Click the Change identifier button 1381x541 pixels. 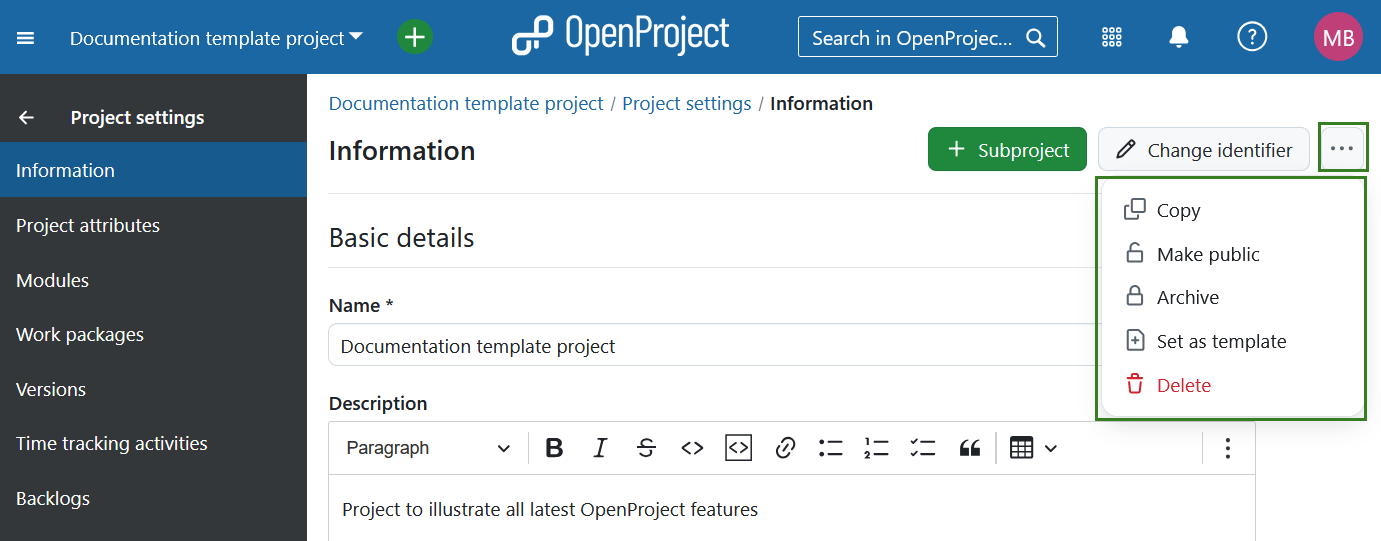click(x=1204, y=149)
